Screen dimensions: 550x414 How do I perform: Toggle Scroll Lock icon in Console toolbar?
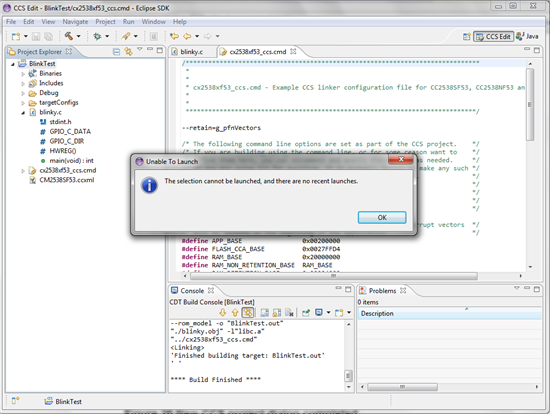point(277,312)
